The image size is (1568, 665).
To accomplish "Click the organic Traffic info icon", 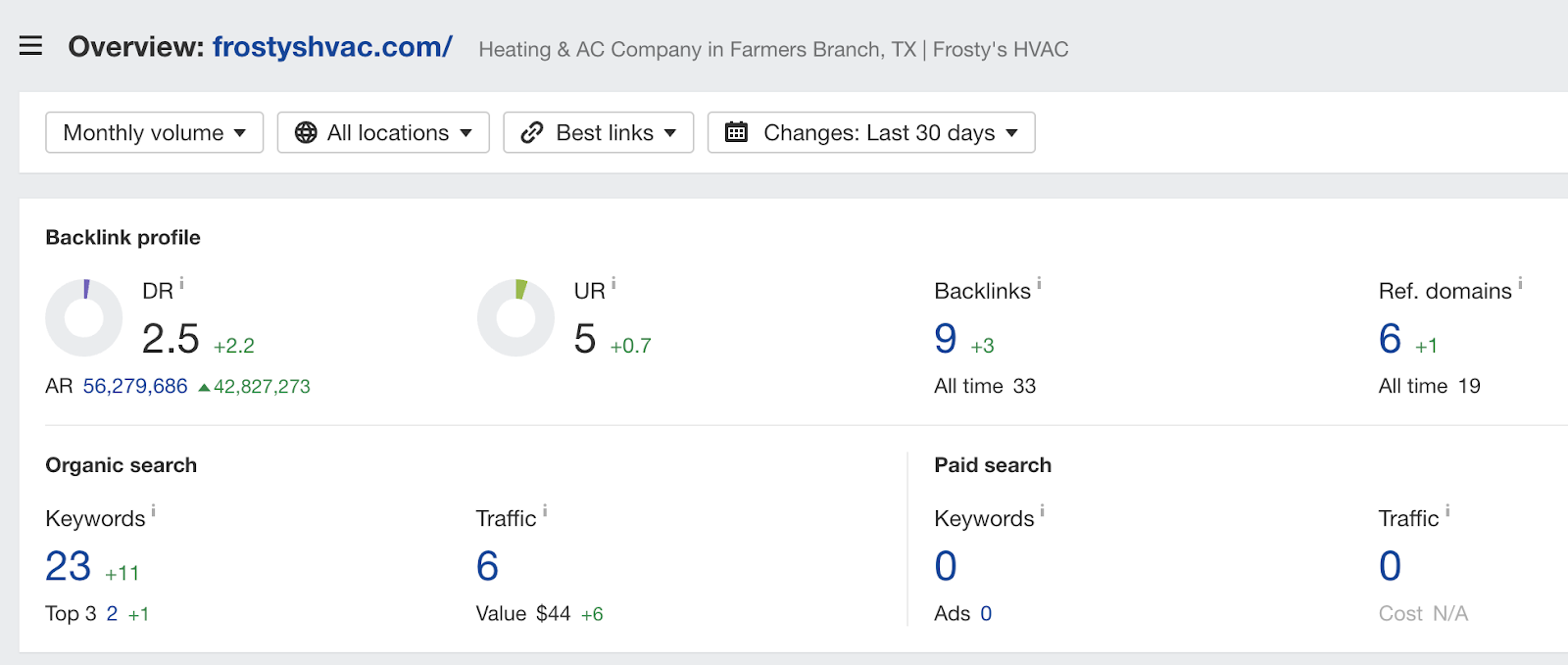I will [x=545, y=510].
